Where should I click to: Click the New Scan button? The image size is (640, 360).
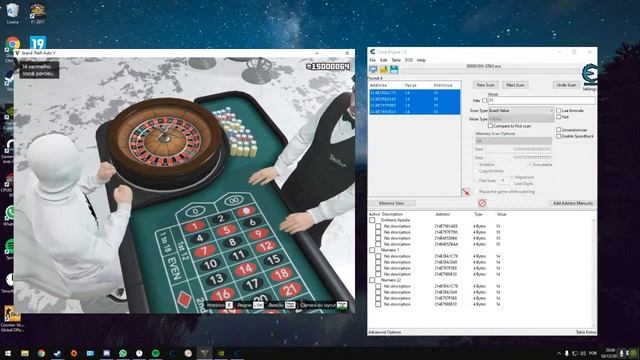pos(485,85)
